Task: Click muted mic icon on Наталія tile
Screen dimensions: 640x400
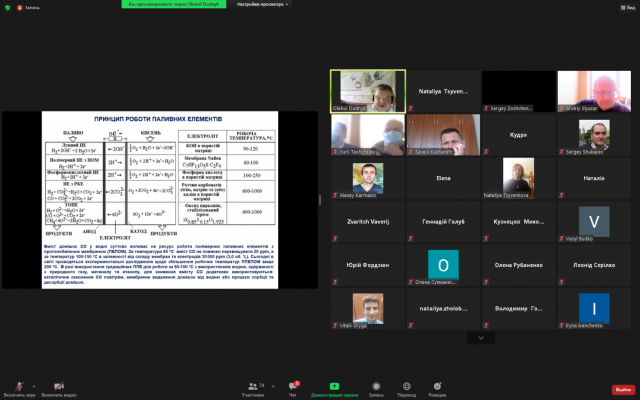Action: pos(561,195)
